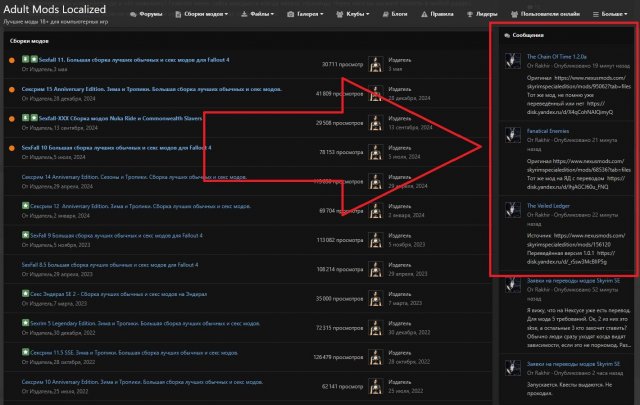The image size is (640, 405).
Task: Click Rakhir's avatar next to The Veiled Ledger
Action: [512, 214]
